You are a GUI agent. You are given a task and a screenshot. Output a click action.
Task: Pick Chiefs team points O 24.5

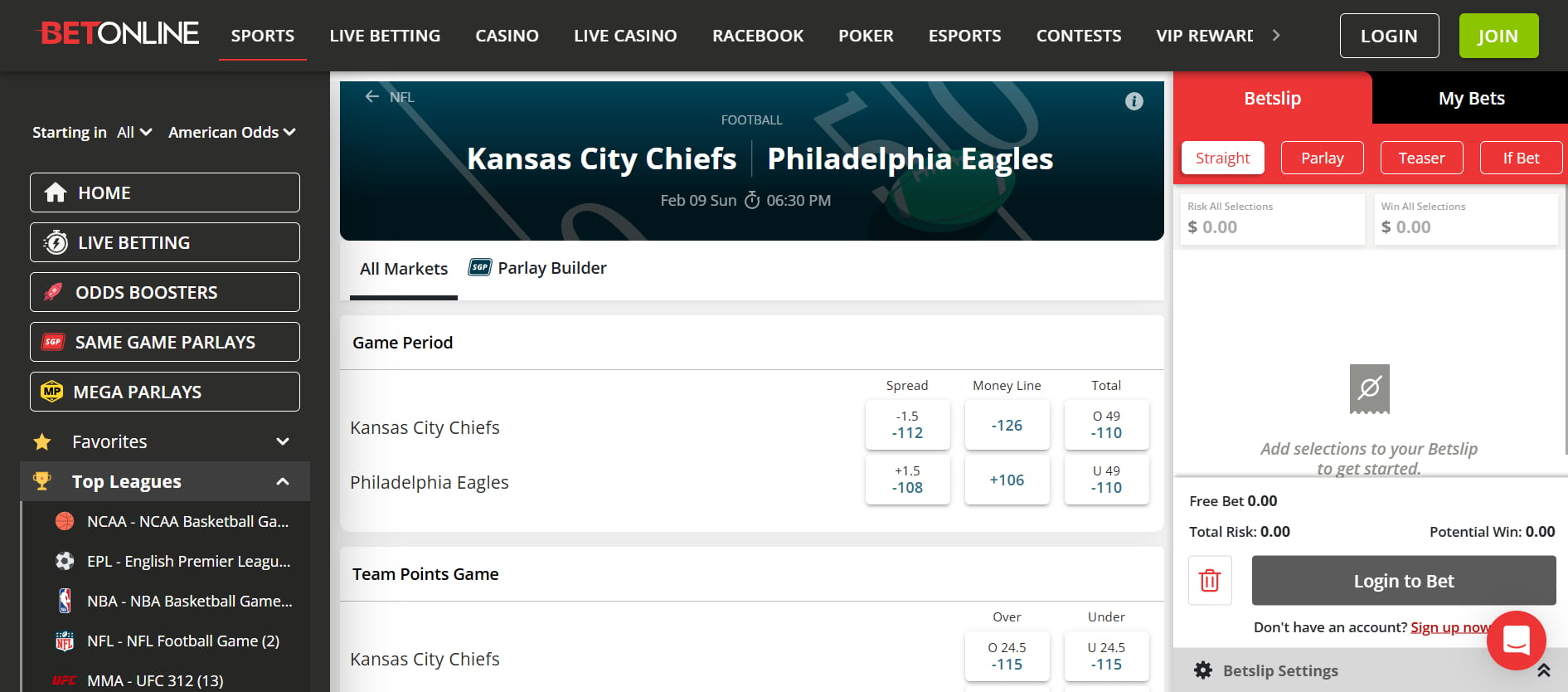[x=1007, y=656]
